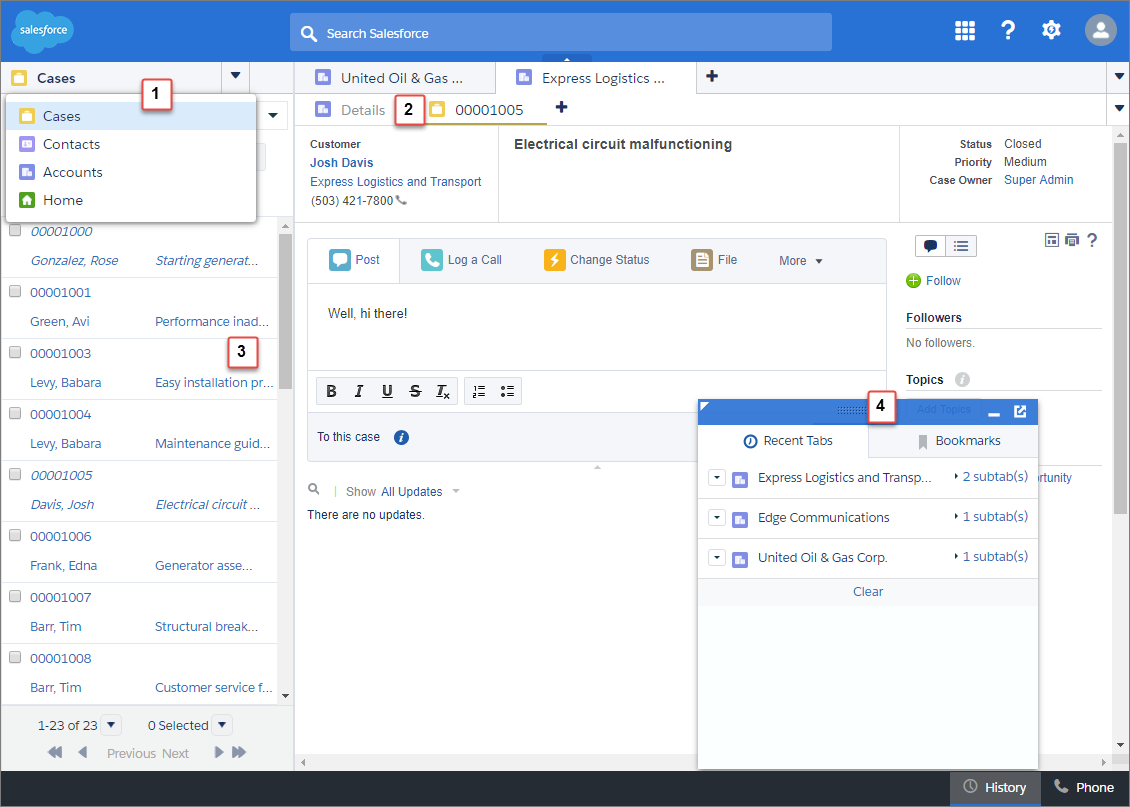Open the More actions dropdown
1130x807 pixels.
(x=801, y=261)
